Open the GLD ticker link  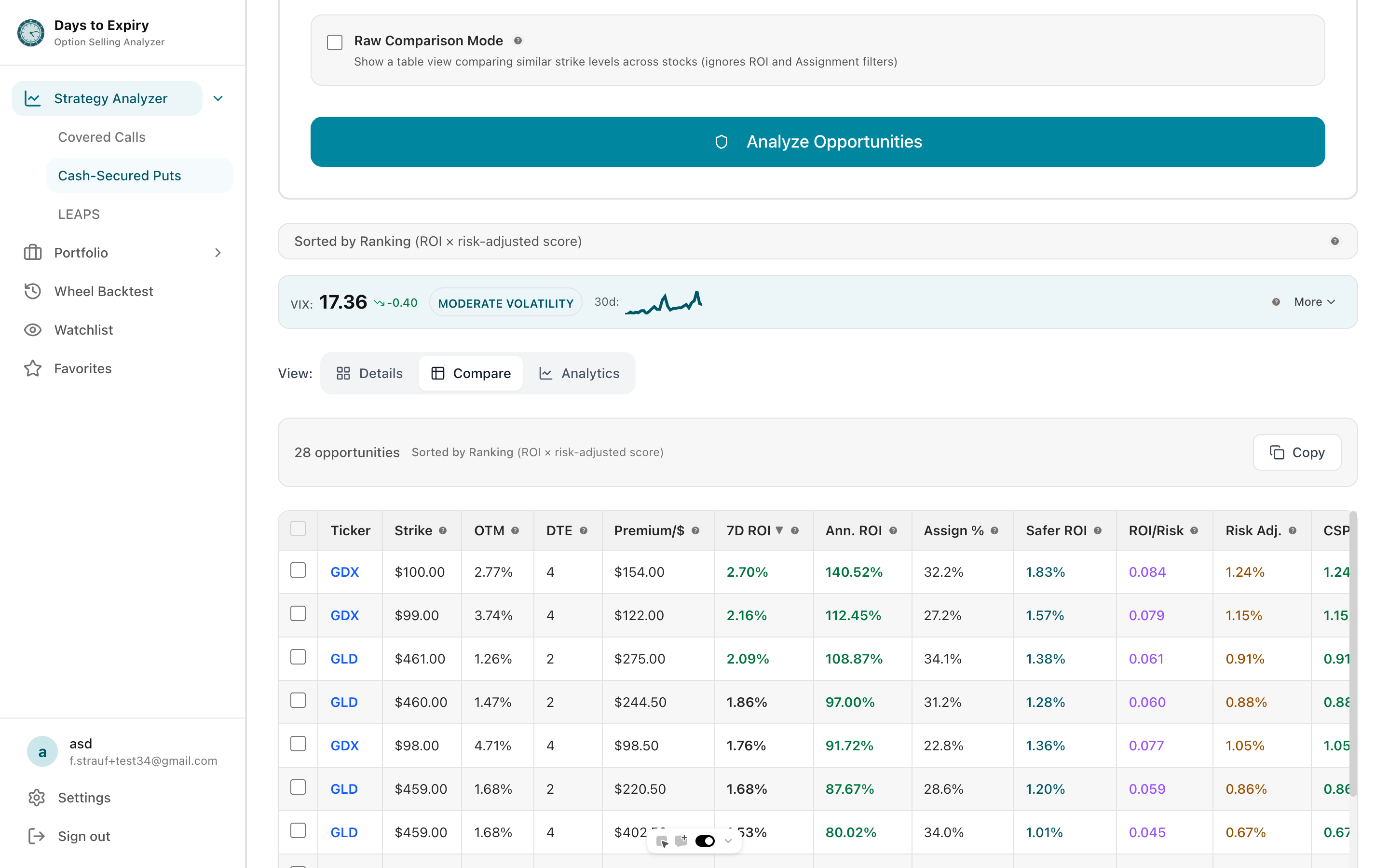point(344,658)
